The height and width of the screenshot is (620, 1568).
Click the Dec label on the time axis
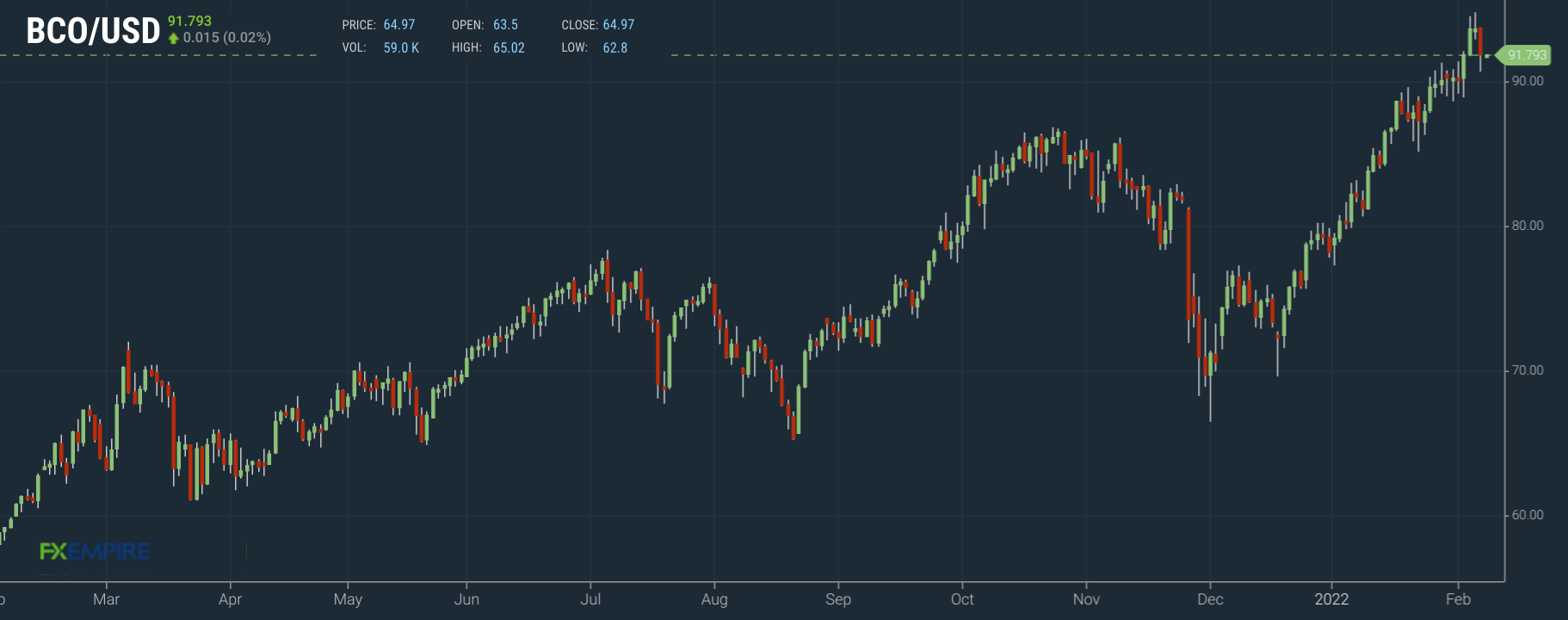pos(1210,599)
